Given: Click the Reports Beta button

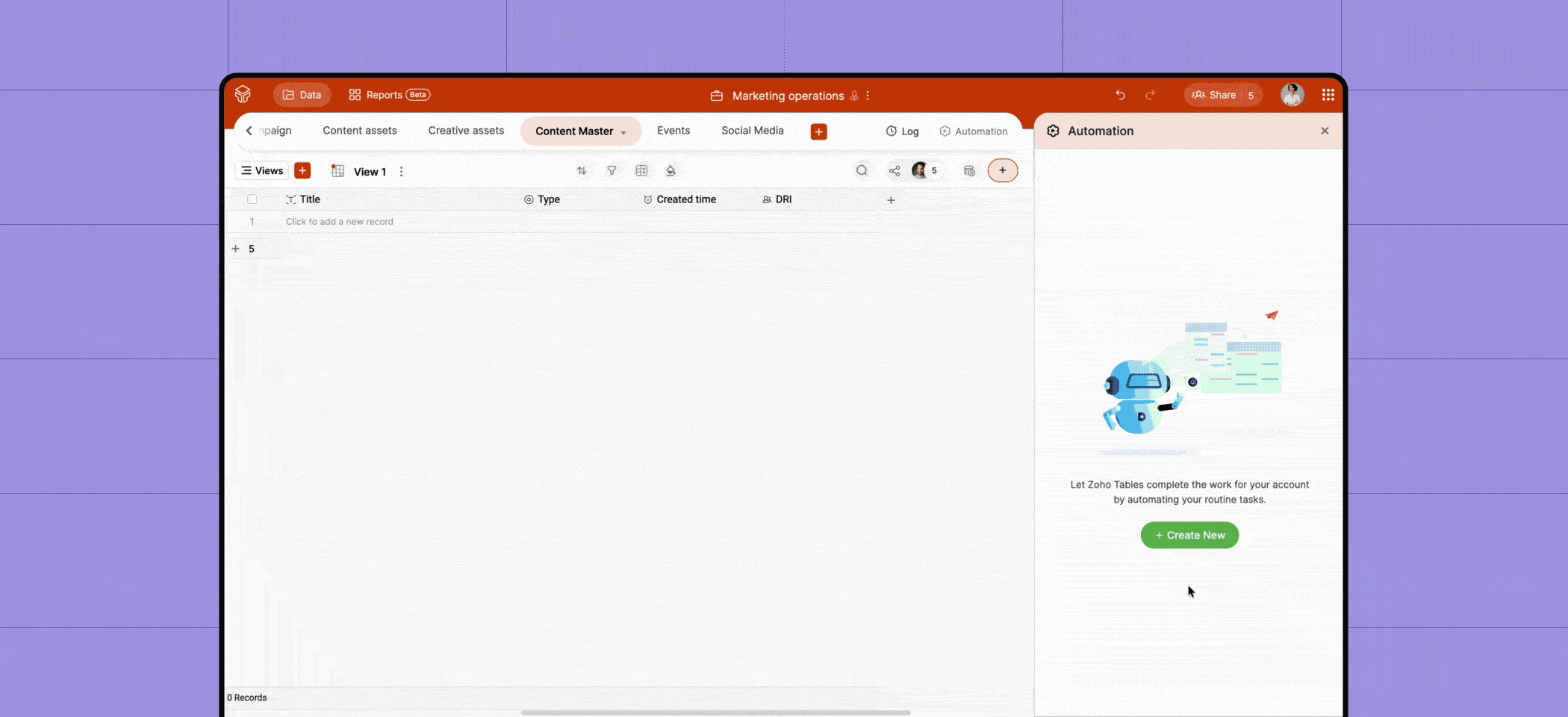Looking at the screenshot, I should [388, 95].
